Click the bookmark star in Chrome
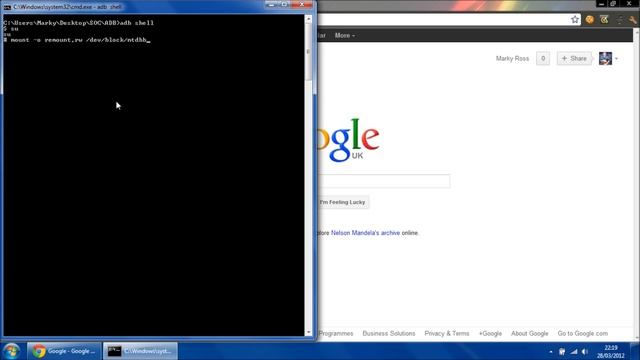Viewport: 640px width, 360px height. [575, 19]
